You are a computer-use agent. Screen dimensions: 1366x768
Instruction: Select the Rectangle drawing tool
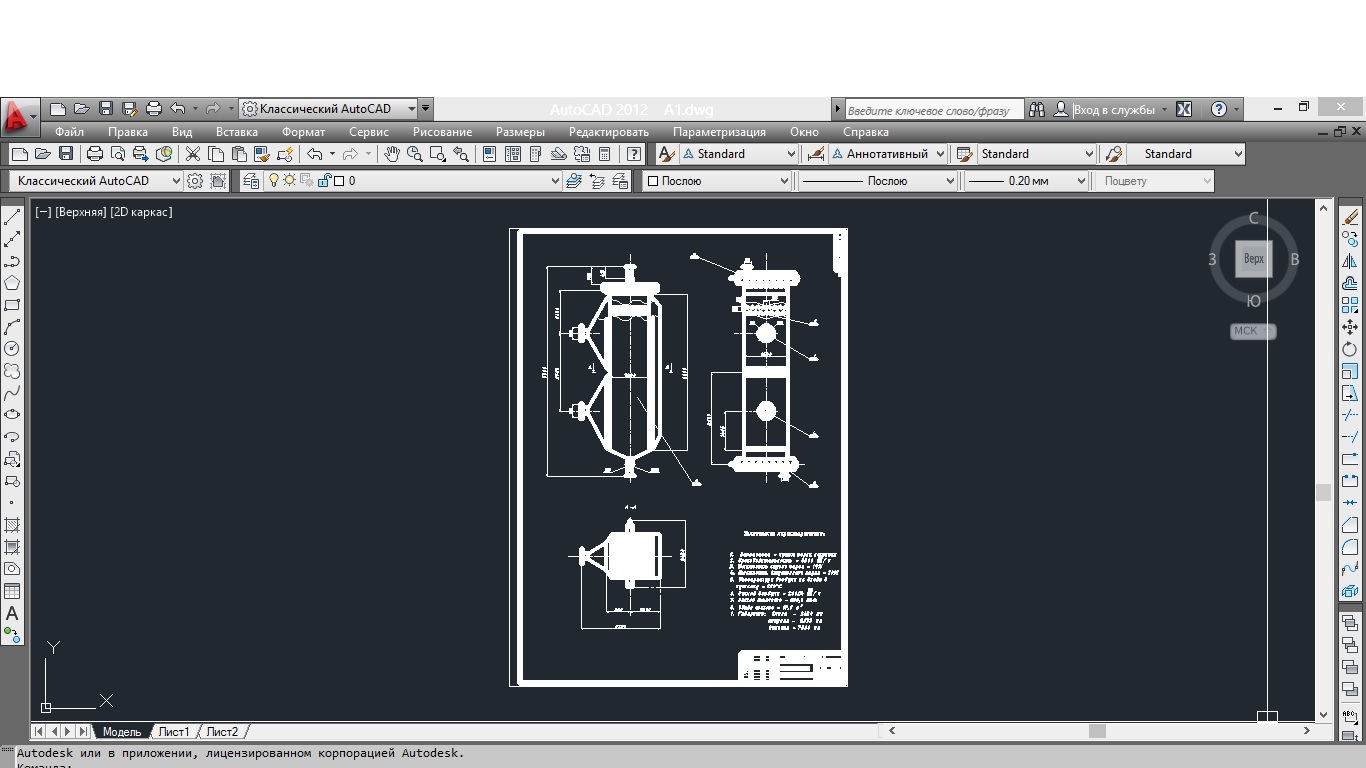(12, 305)
